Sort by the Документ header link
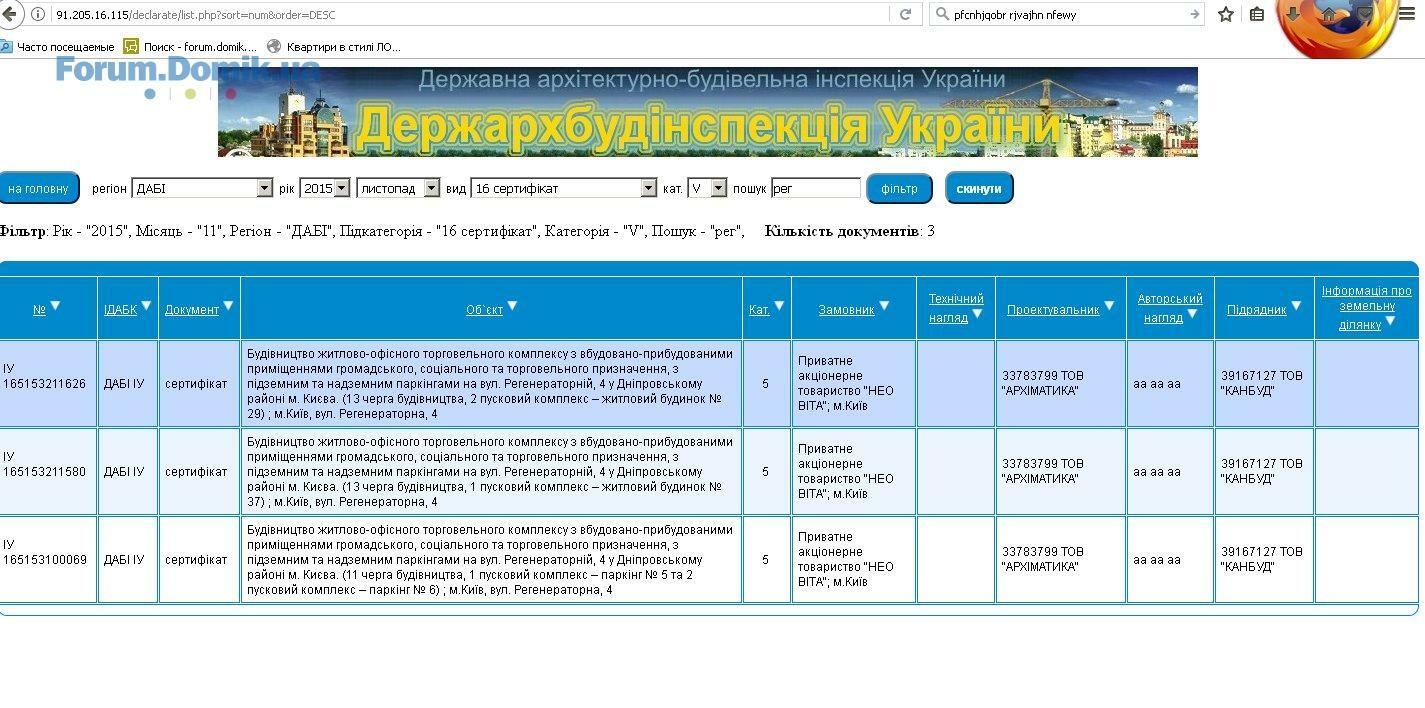The image size is (1425, 708). tap(192, 310)
